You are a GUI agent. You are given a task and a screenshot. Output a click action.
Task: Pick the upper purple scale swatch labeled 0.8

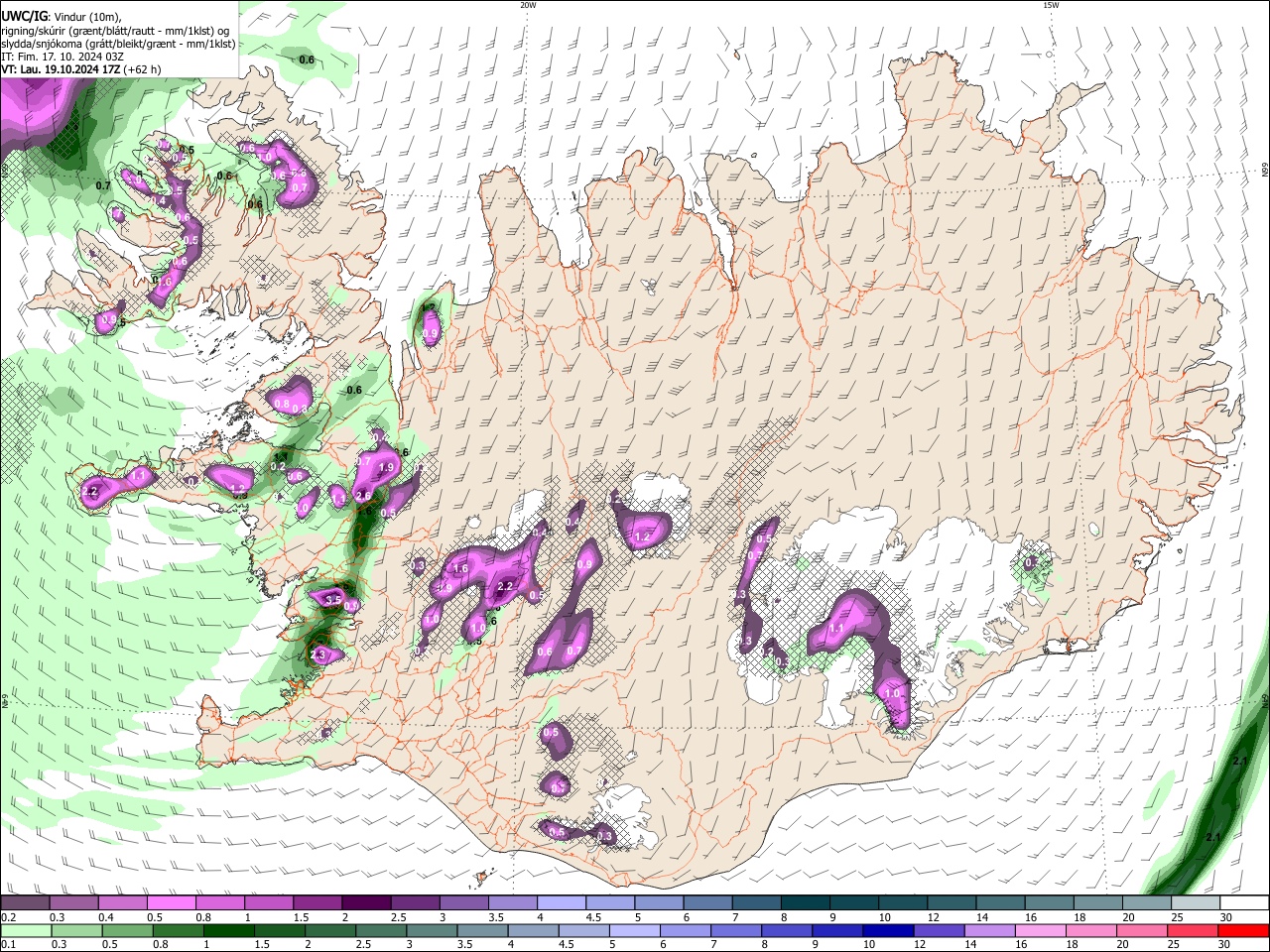click(x=219, y=903)
